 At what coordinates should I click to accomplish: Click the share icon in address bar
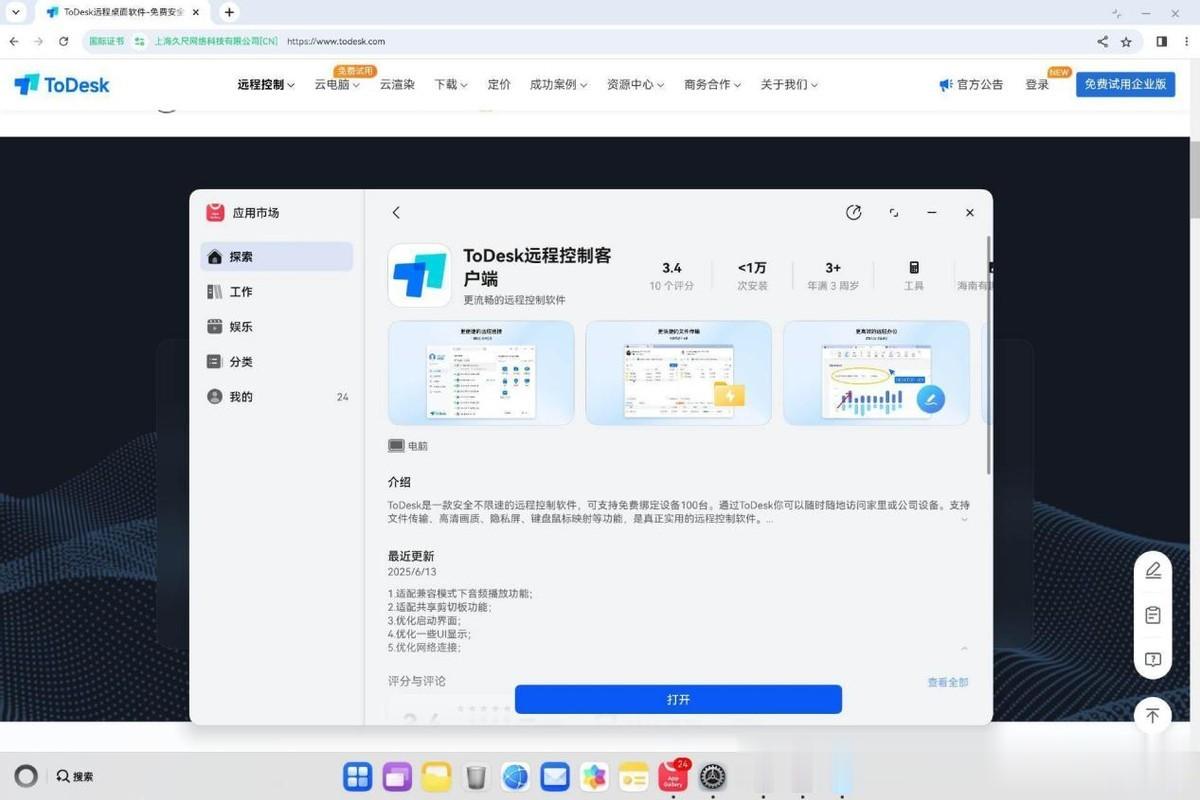(1102, 41)
